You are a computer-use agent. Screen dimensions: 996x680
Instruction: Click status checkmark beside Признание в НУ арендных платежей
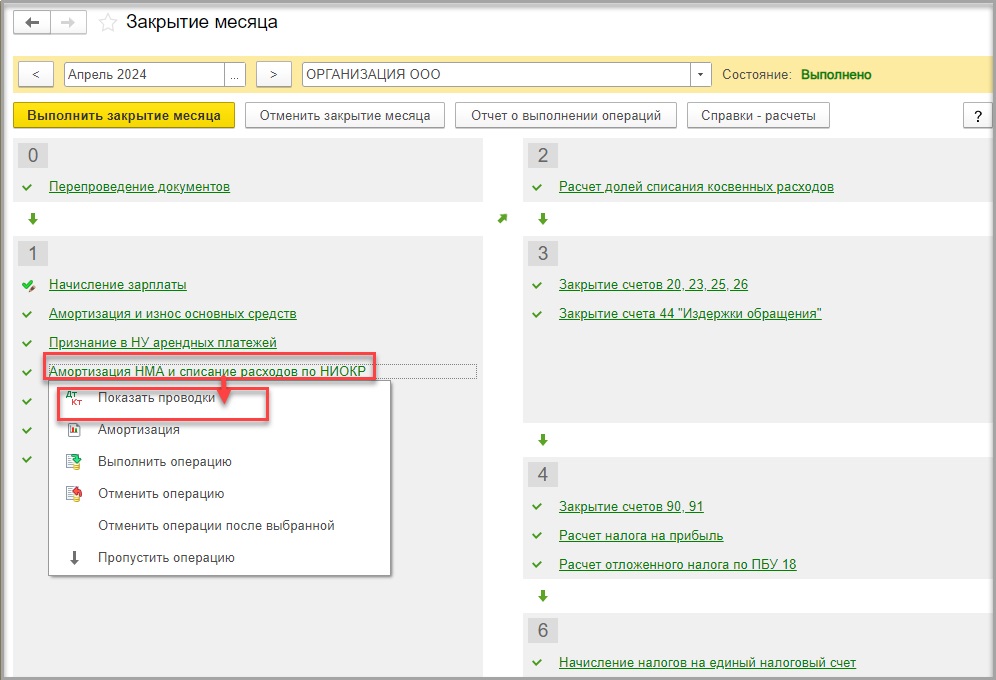pyautogui.click(x=27, y=343)
